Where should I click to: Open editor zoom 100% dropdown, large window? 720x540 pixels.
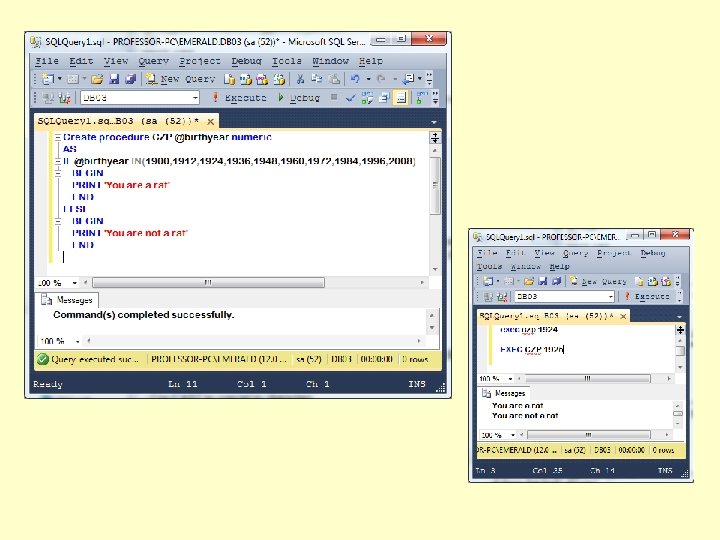pos(75,283)
